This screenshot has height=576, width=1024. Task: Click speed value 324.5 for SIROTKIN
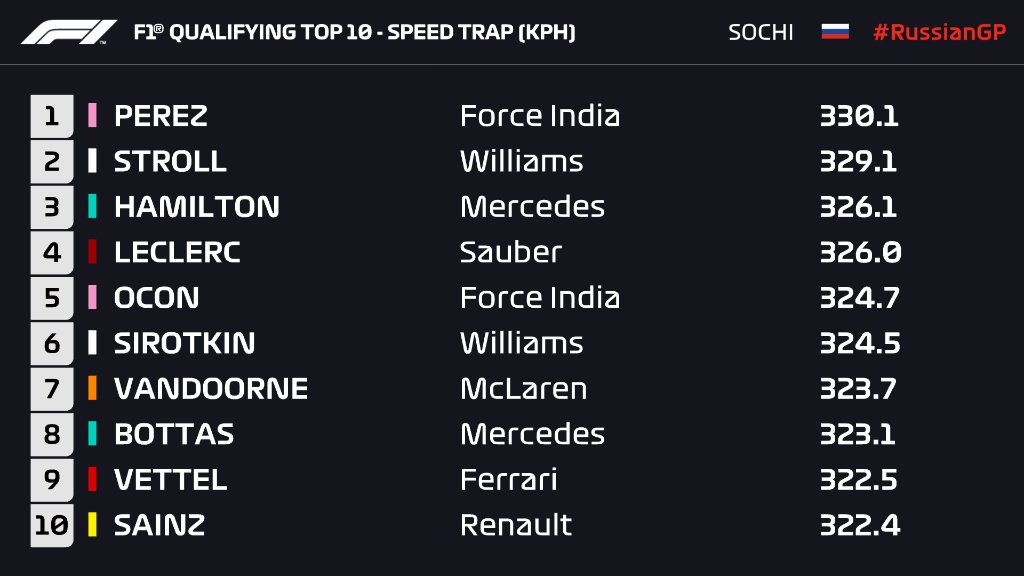pyautogui.click(x=860, y=344)
